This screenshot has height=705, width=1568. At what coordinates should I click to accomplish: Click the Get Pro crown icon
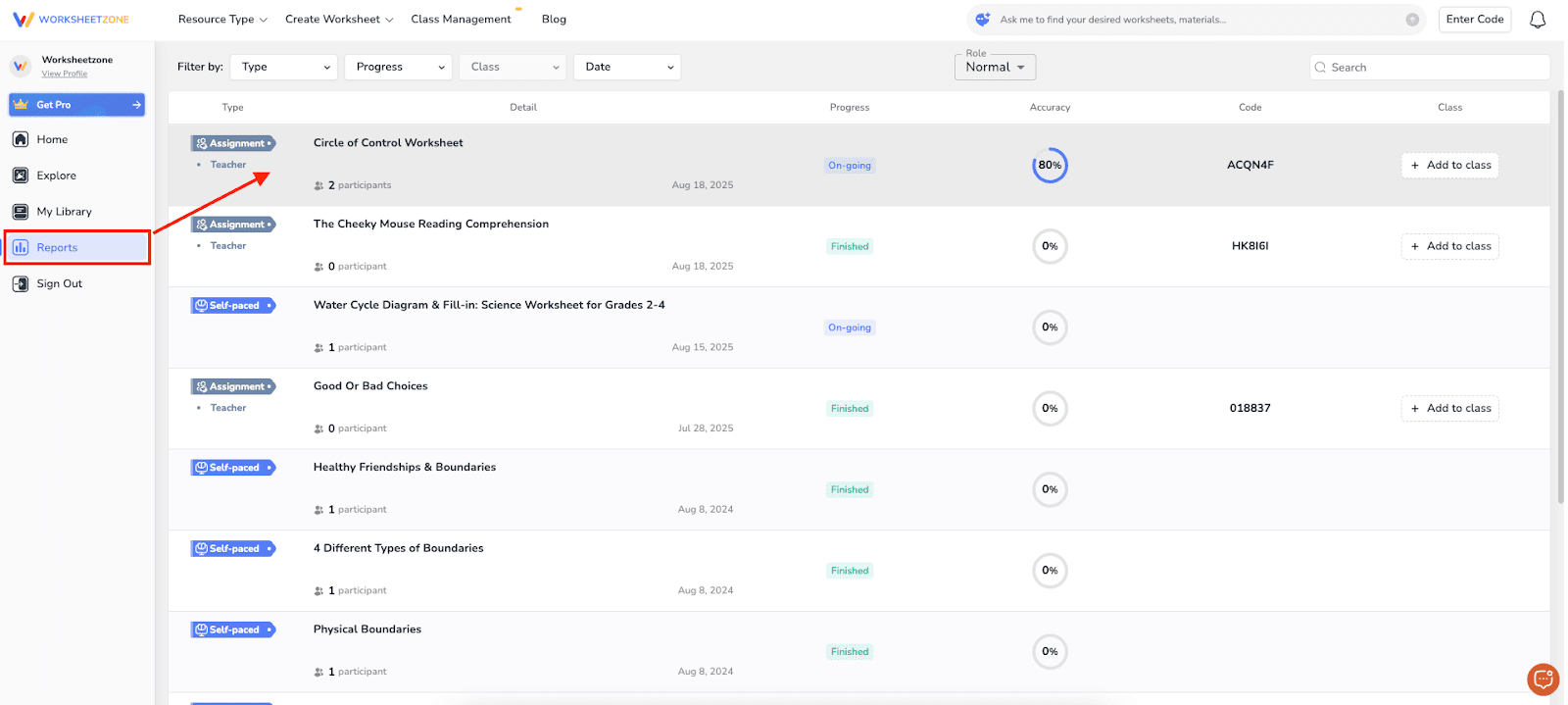pyautogui.click(x=21, y=104)
